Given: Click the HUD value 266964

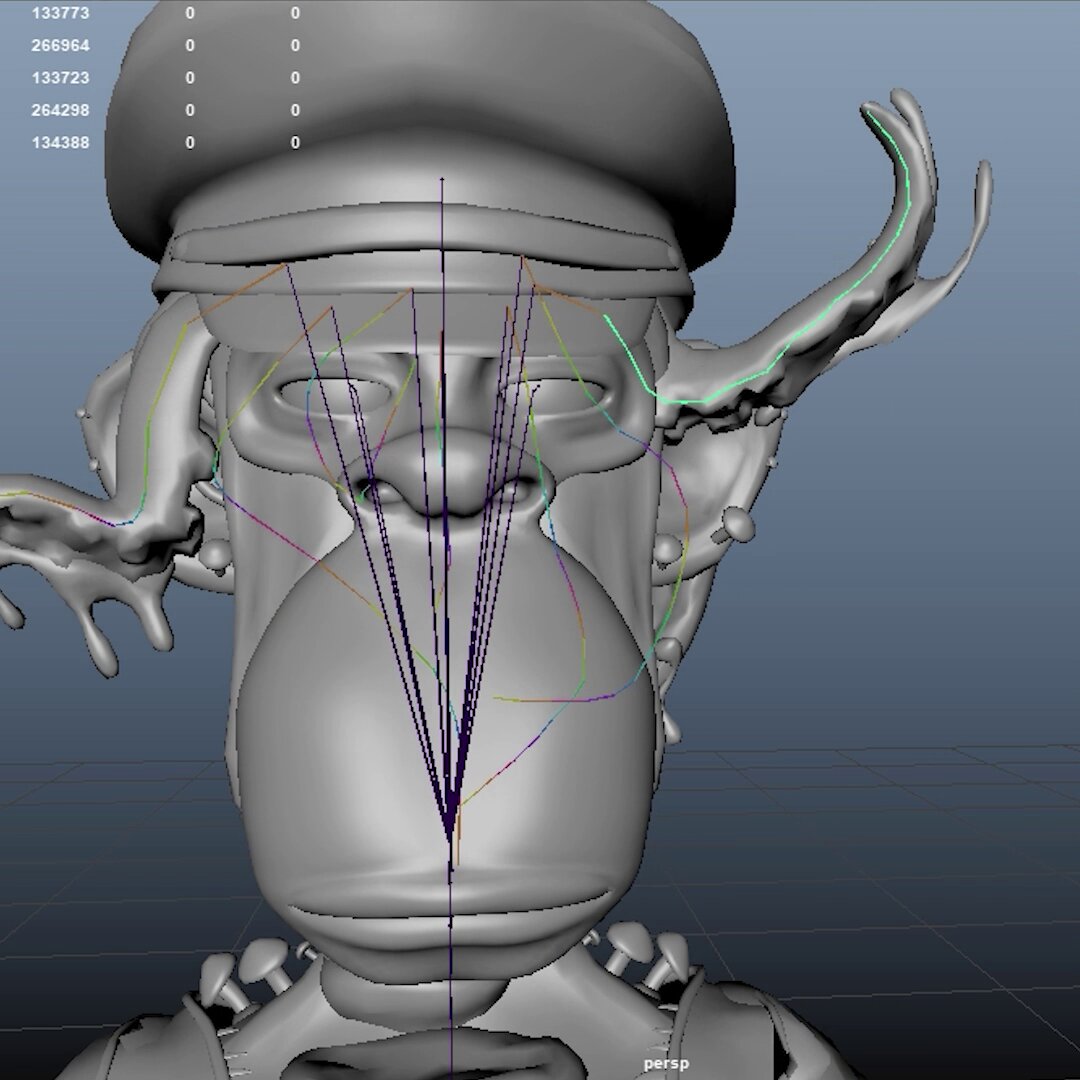Looking at the screenshot, I should 61,45.
